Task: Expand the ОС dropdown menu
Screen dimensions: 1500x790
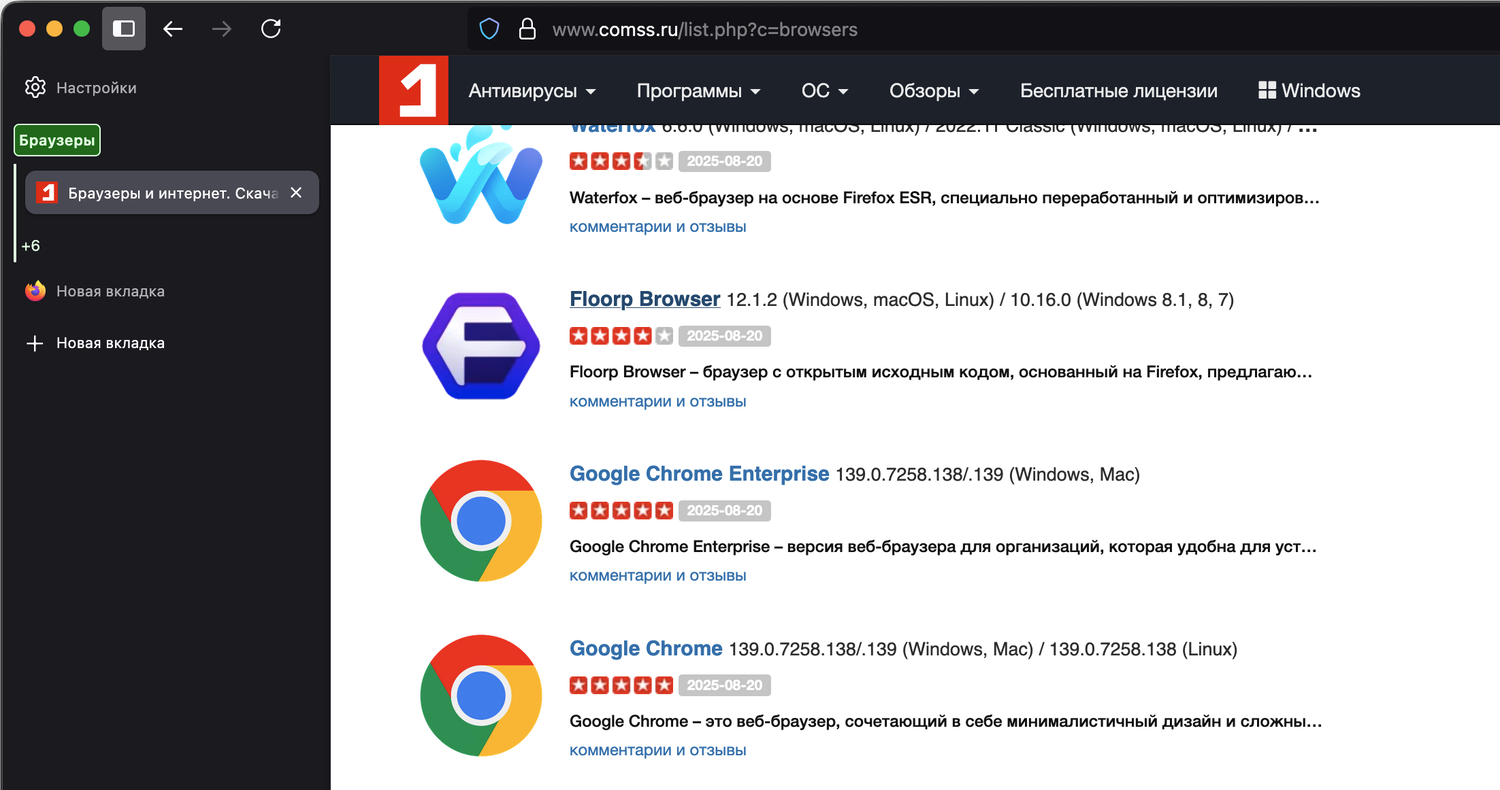Action: [825, 91]
